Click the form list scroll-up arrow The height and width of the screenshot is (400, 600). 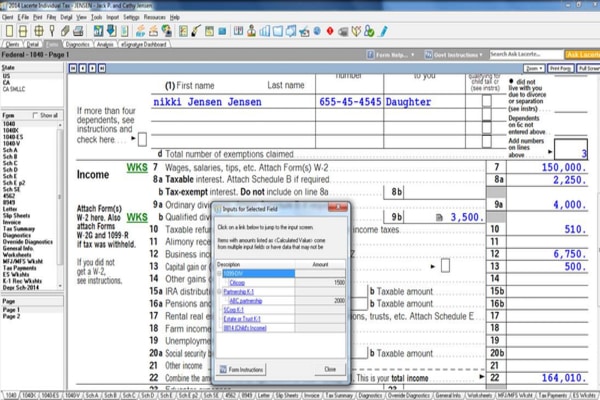click(x=60, y=125)
